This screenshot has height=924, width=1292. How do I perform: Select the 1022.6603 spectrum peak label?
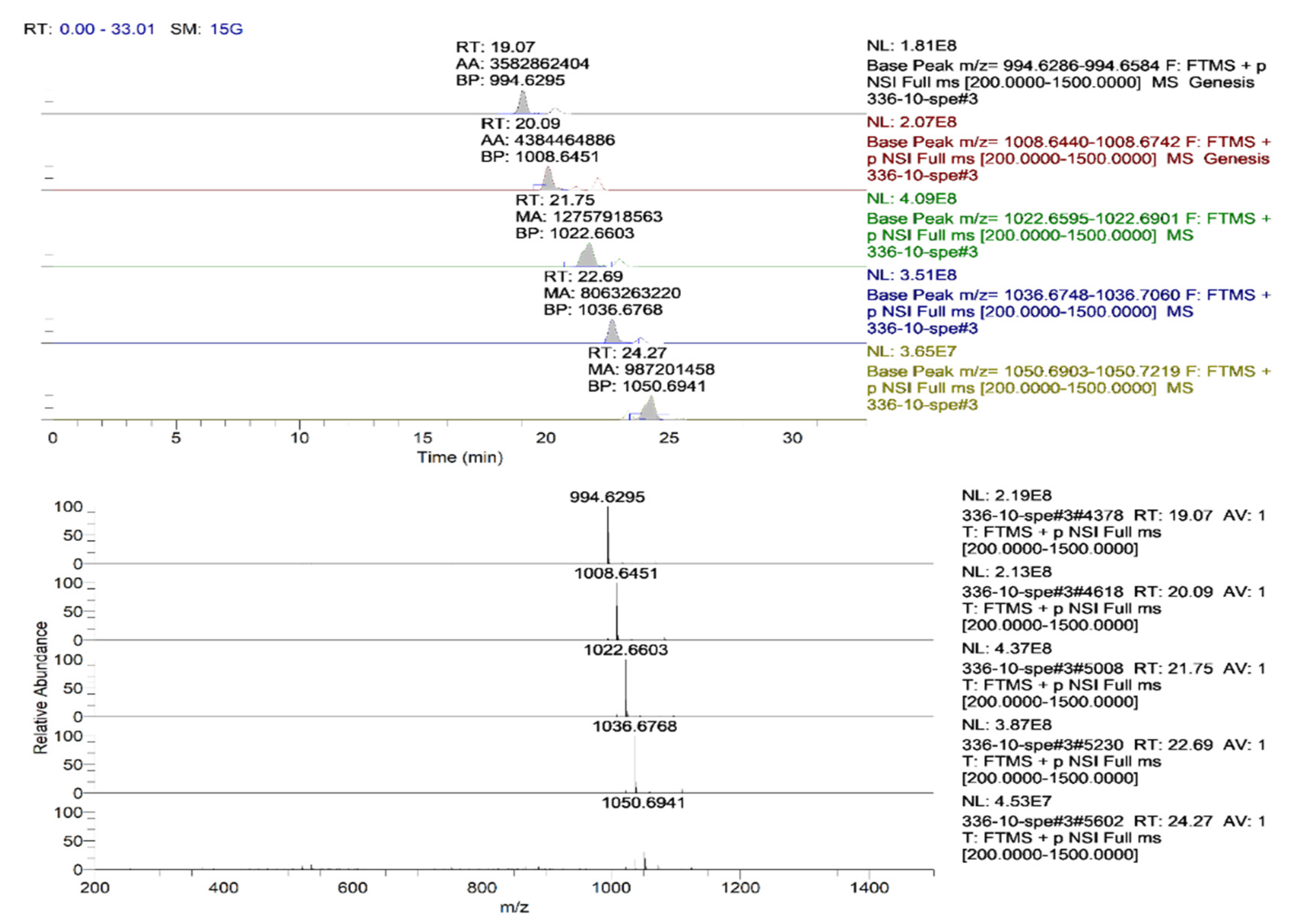625,650
